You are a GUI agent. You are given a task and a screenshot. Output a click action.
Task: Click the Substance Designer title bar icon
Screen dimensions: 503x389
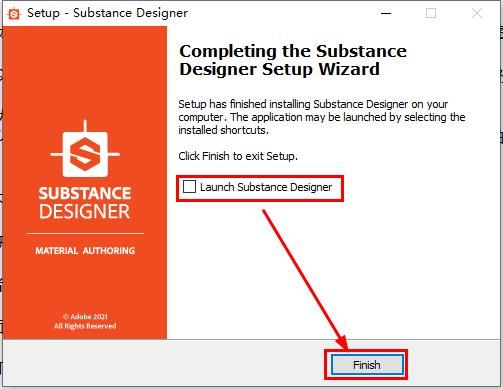coord(14,14)
